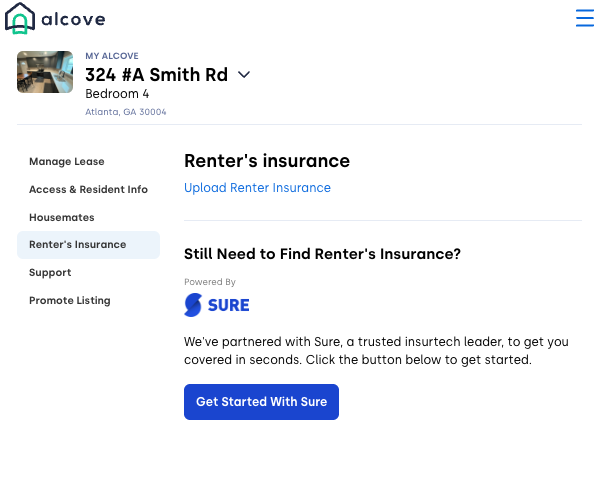Click the Bedroom 4 label
The width and height of the screenshot is (604, 478).
click(x=117, y=94)
